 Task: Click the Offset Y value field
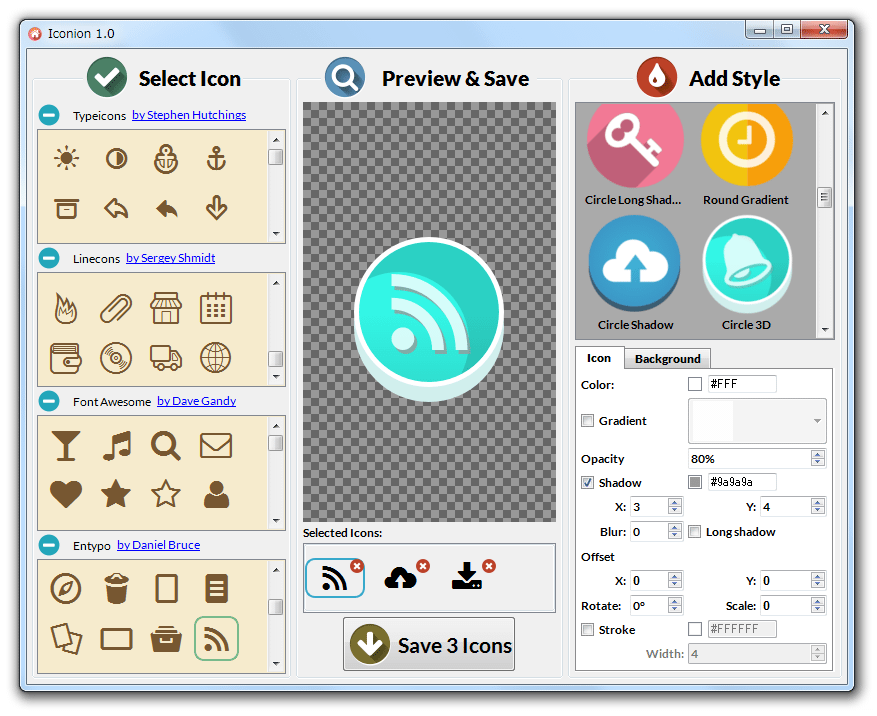[x=785, y=581]
